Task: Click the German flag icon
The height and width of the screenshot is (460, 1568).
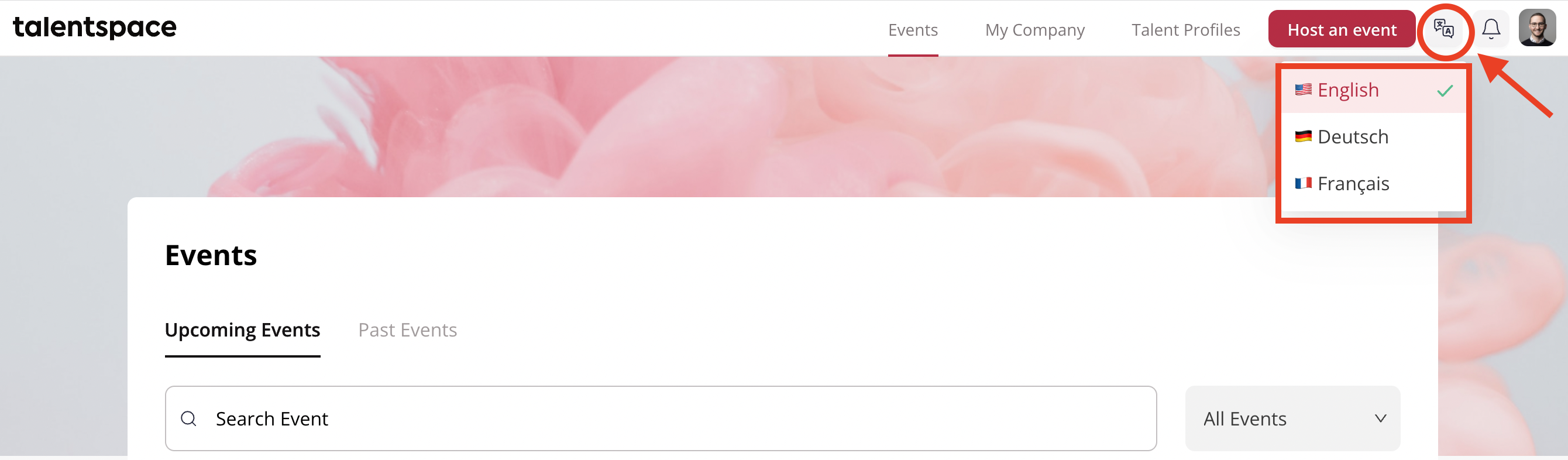Action: (x=1302, y=136)
